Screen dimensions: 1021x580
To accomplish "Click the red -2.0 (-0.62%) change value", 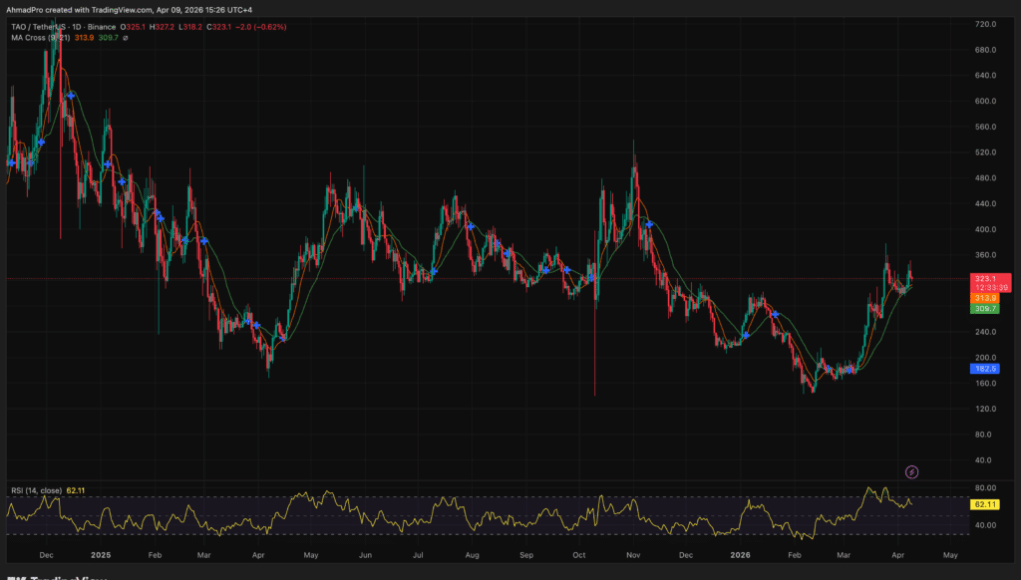I will click(x=259, y=27).
